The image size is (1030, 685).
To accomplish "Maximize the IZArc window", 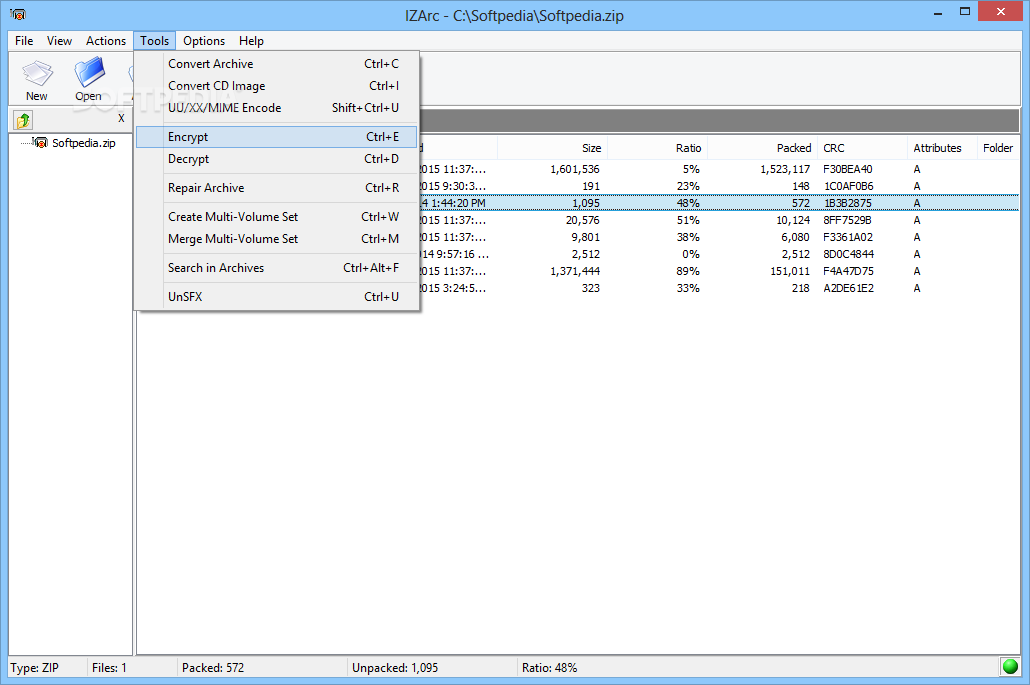I will [x=964, y=12].
